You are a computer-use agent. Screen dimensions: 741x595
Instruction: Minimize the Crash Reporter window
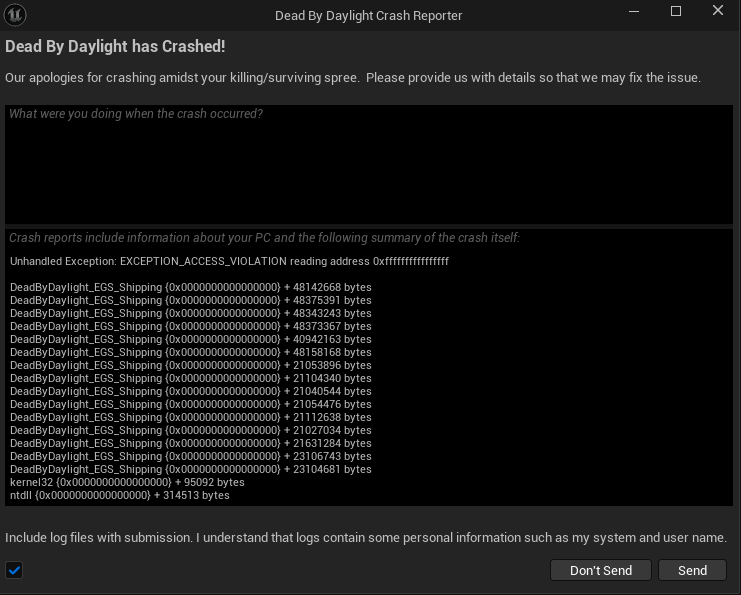click(634, 11)
